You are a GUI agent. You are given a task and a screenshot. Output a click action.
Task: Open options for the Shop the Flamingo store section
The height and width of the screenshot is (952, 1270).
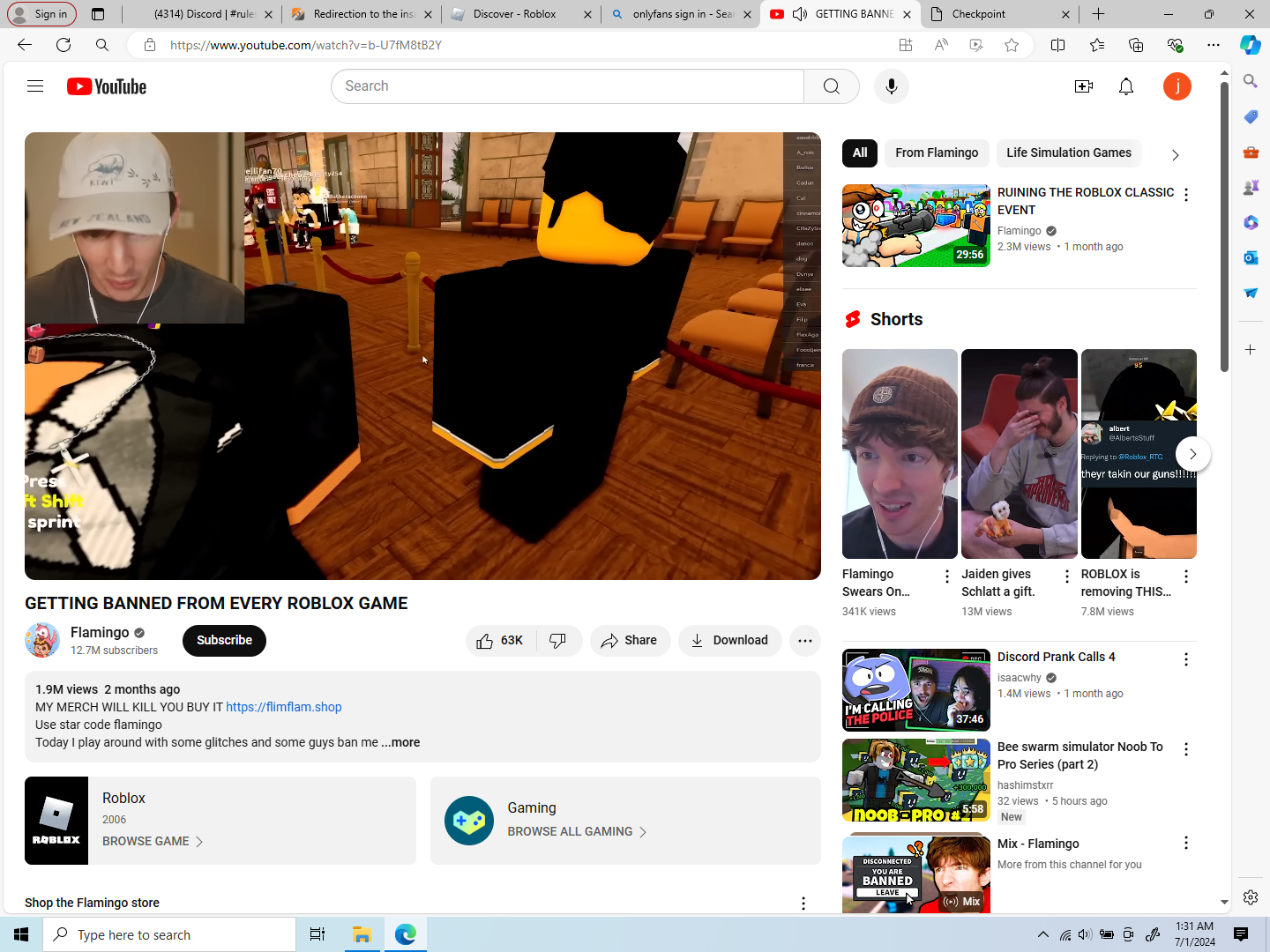803,904
